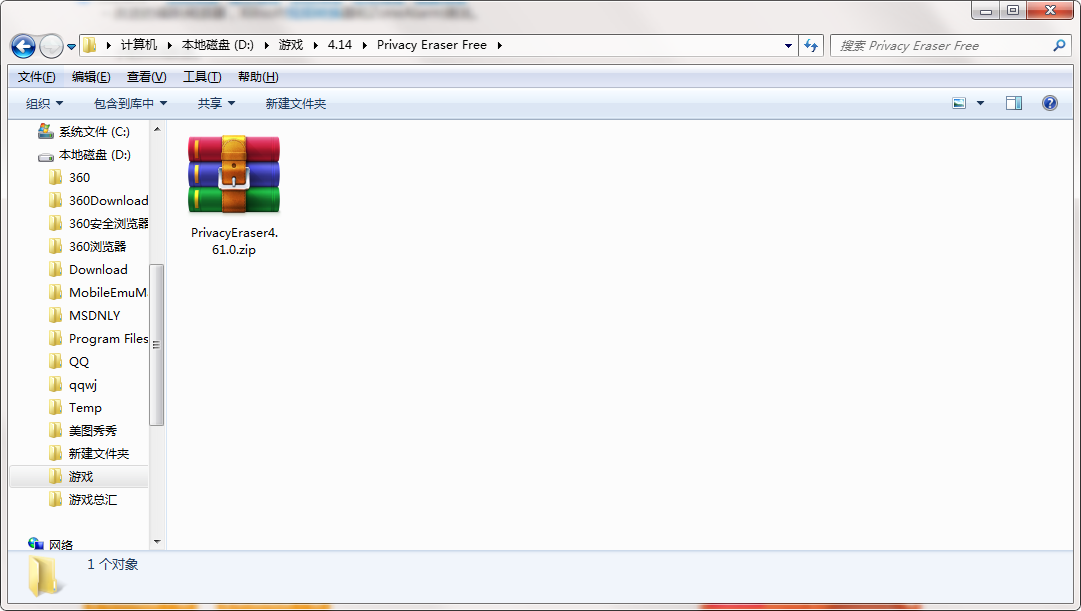
Task: Select 本地磁盘 (D:) in navigation pane
Action: pyautogui.click(x=94, y=154)
